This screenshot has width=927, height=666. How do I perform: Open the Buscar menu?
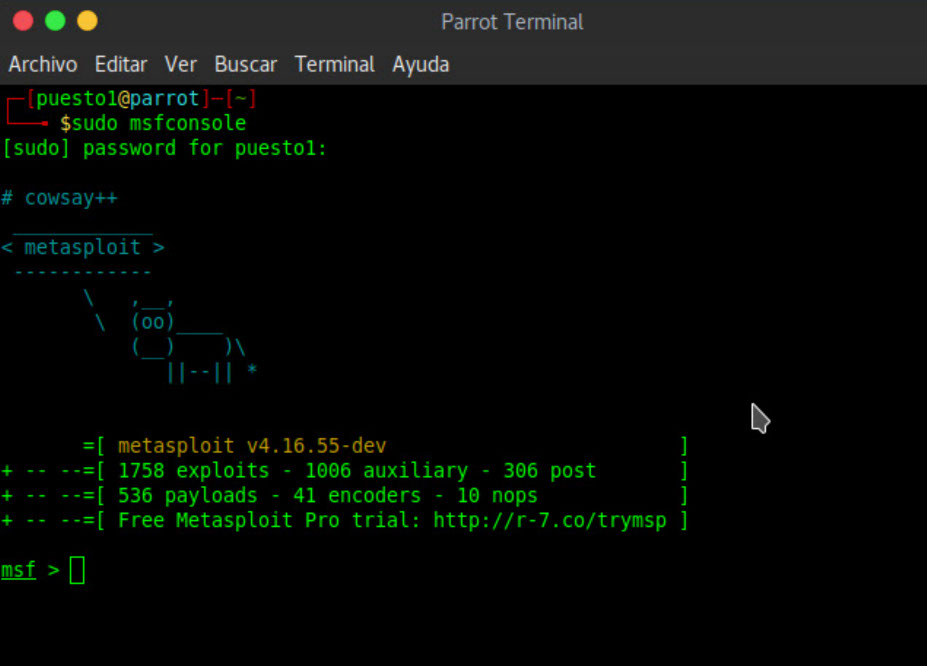[245, 64]
